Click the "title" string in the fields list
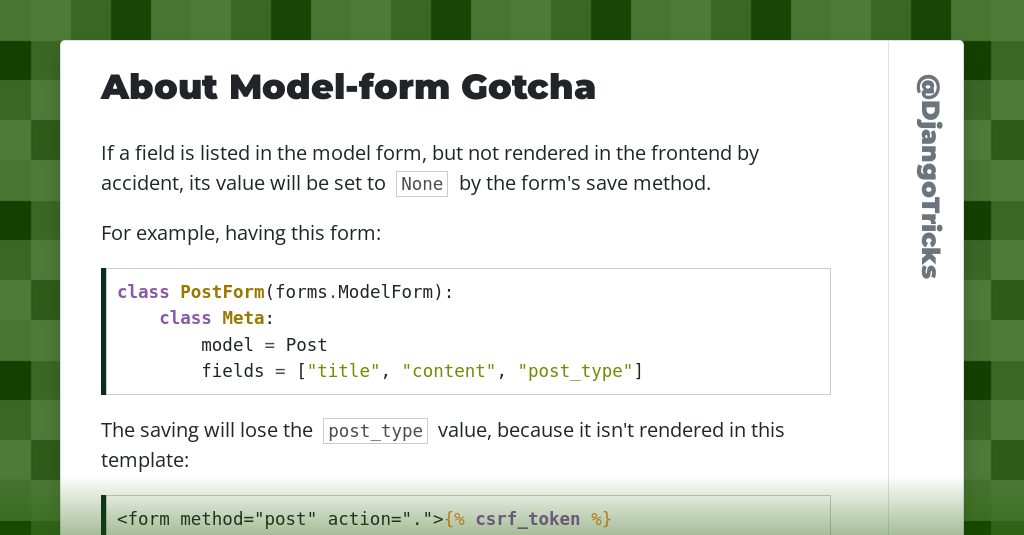This screenshot has width=1024, height=535. click(344, 371)
